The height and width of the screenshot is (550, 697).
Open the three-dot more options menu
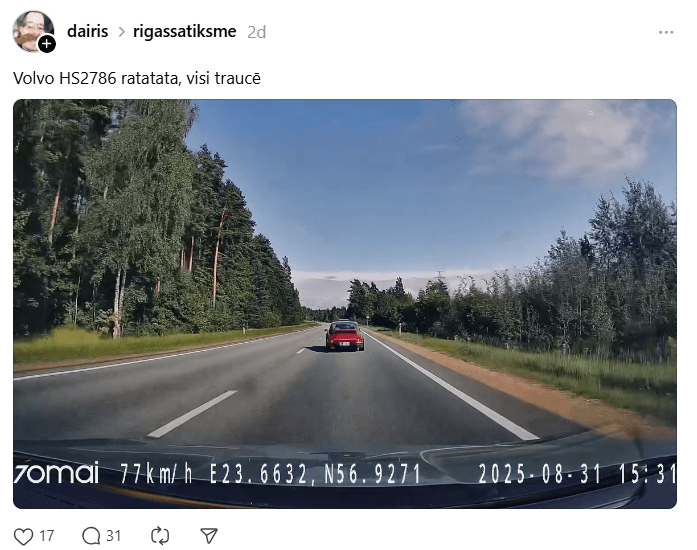pos(665,32)
